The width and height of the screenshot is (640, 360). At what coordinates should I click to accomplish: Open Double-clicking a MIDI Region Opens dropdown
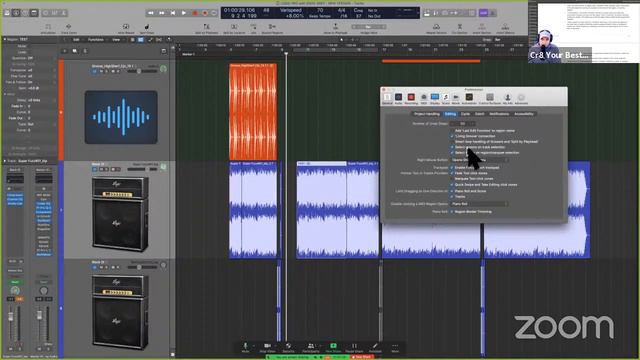click(x=479, y=204)
